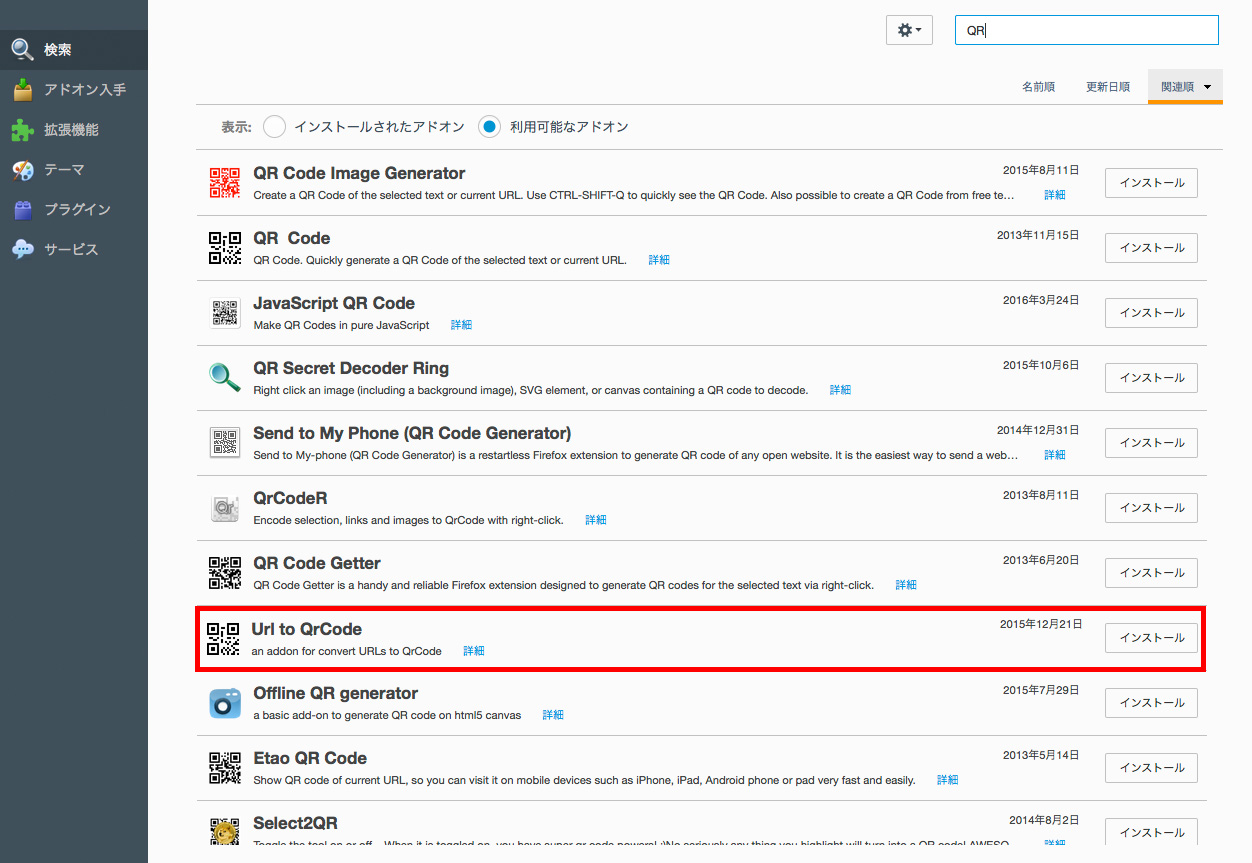Open 詳細 link for QR Secret Decoder Ring
The height and width of the screenshot is (863, 1252).
pos(840,390)
